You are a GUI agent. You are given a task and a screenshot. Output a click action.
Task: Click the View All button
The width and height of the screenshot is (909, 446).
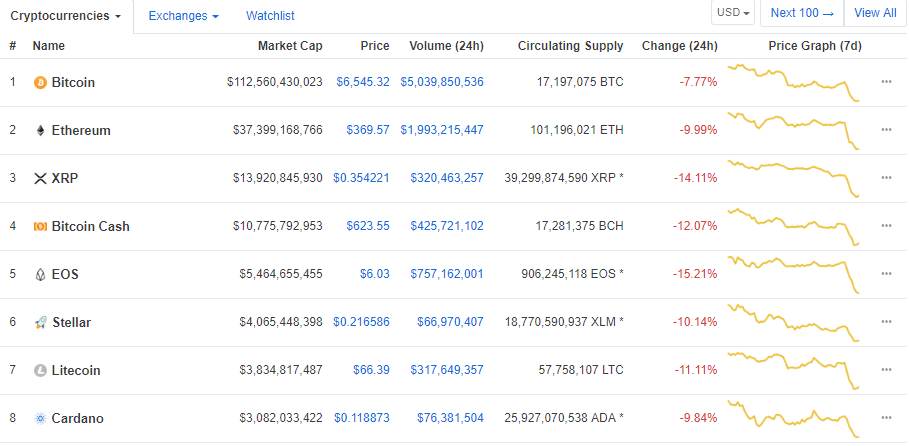(x=875, y=13)
